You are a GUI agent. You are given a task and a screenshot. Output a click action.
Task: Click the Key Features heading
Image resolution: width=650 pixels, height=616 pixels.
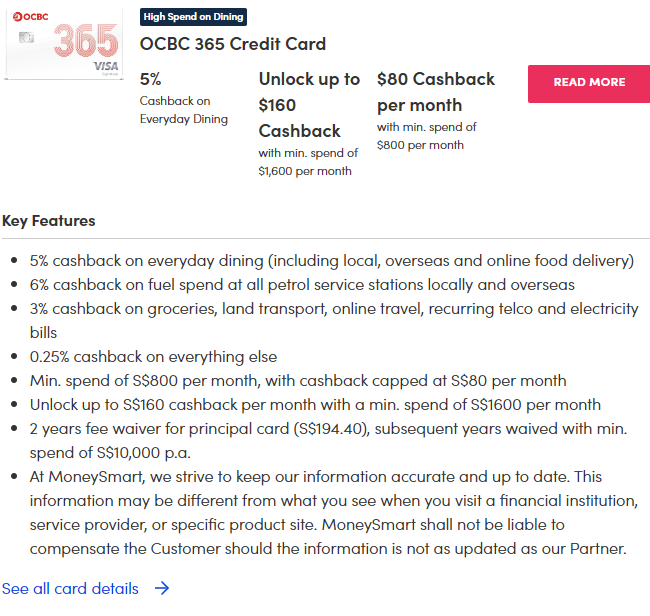pyautogui.click(x=49, y=221)
